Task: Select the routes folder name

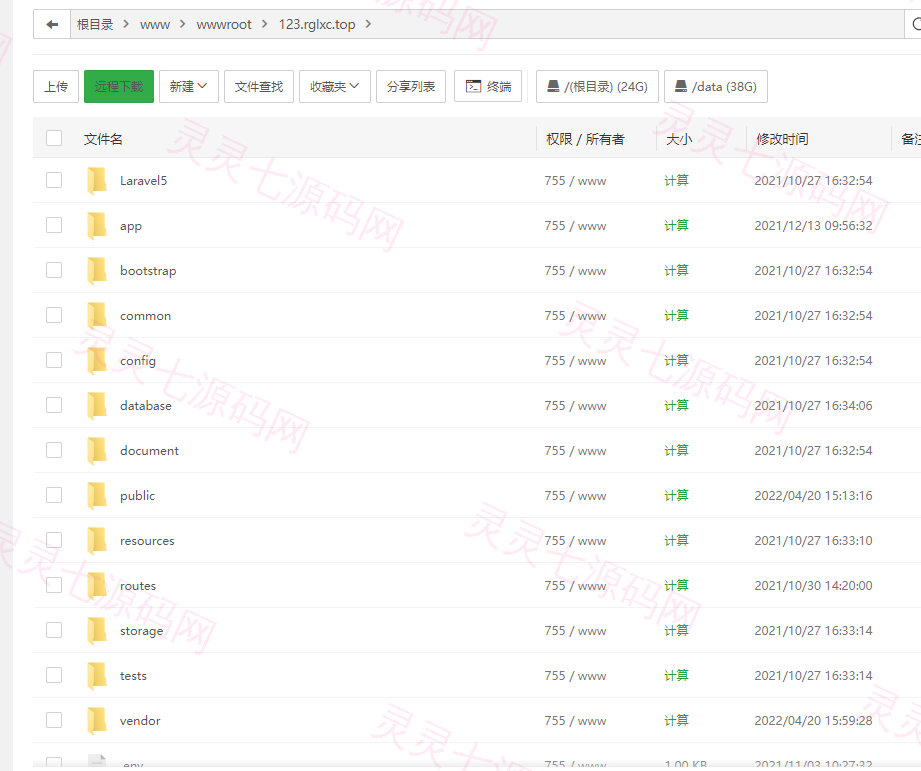Action: coord(138,585)
